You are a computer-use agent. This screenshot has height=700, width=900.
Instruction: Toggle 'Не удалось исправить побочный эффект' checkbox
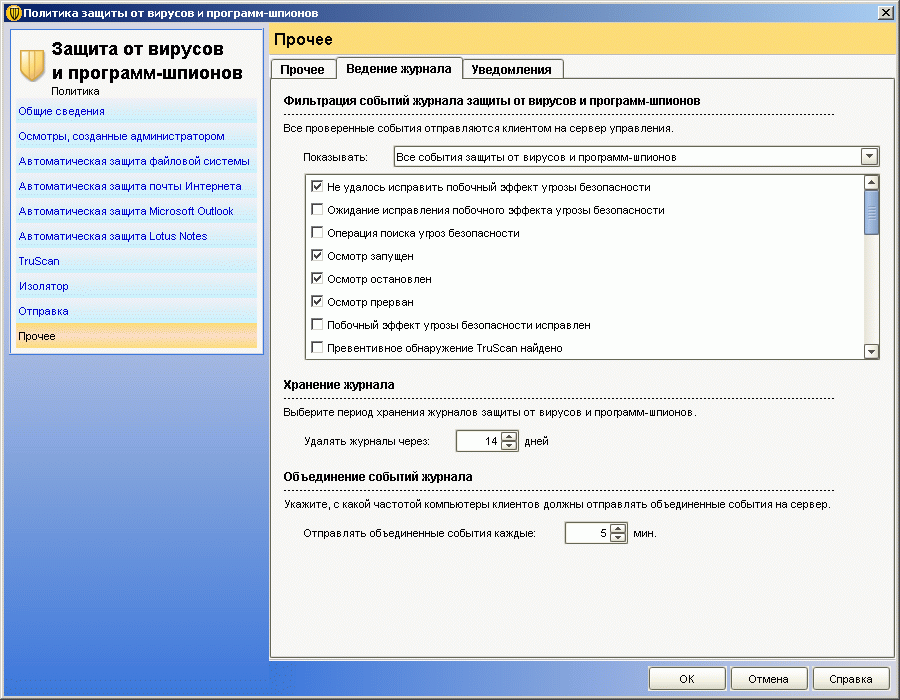(317, 186)
